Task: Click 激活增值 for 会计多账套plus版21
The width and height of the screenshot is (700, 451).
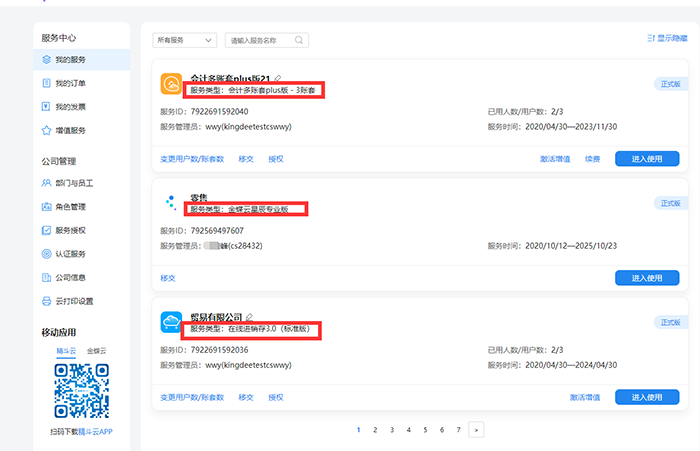Action: [x=555, y=159]
